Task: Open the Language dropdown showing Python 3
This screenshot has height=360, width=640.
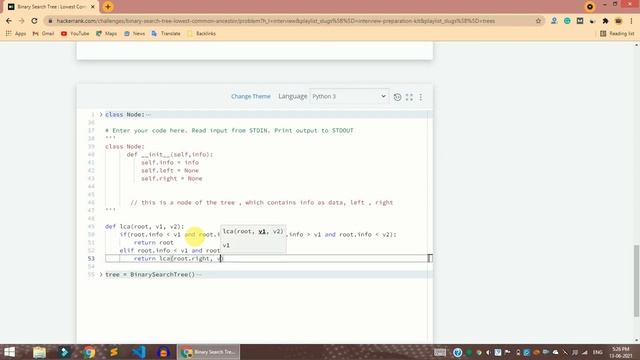Action: click(x=349, y=96)
